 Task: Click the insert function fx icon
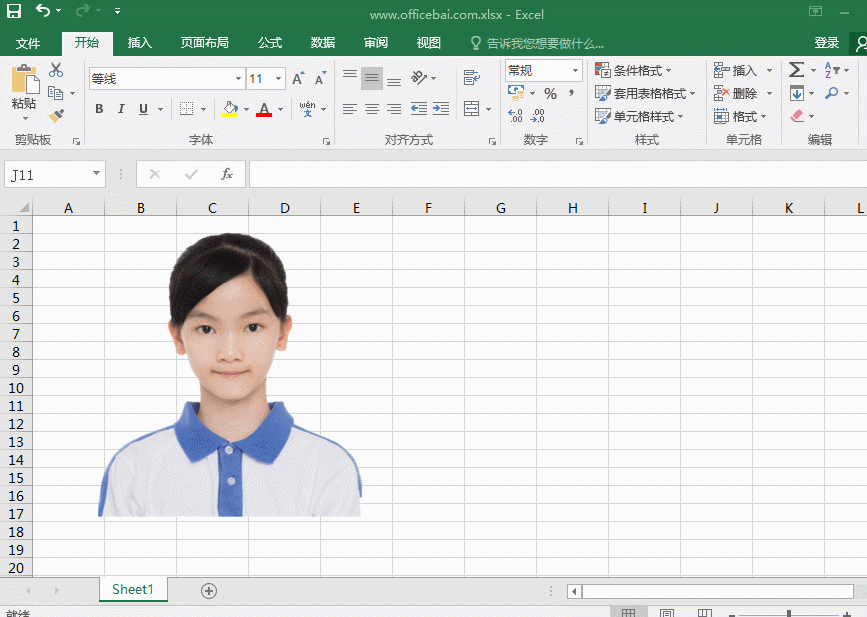[x=227, y=174]
